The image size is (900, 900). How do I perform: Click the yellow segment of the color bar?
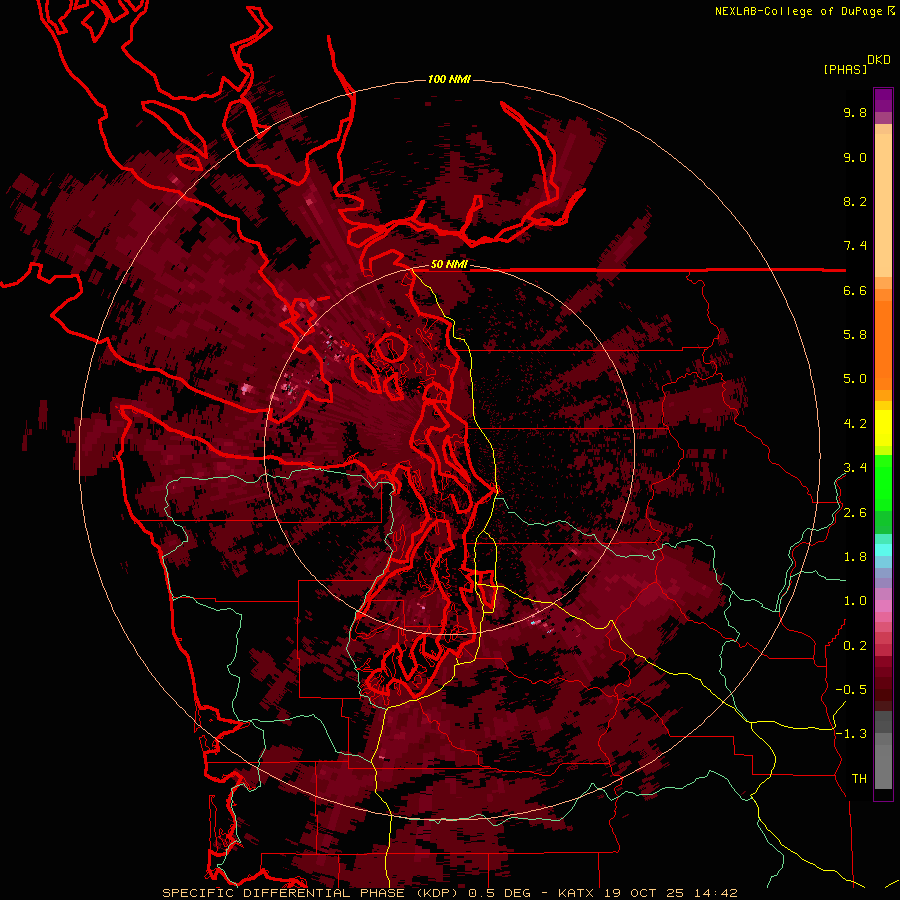[x=883, y=428]
